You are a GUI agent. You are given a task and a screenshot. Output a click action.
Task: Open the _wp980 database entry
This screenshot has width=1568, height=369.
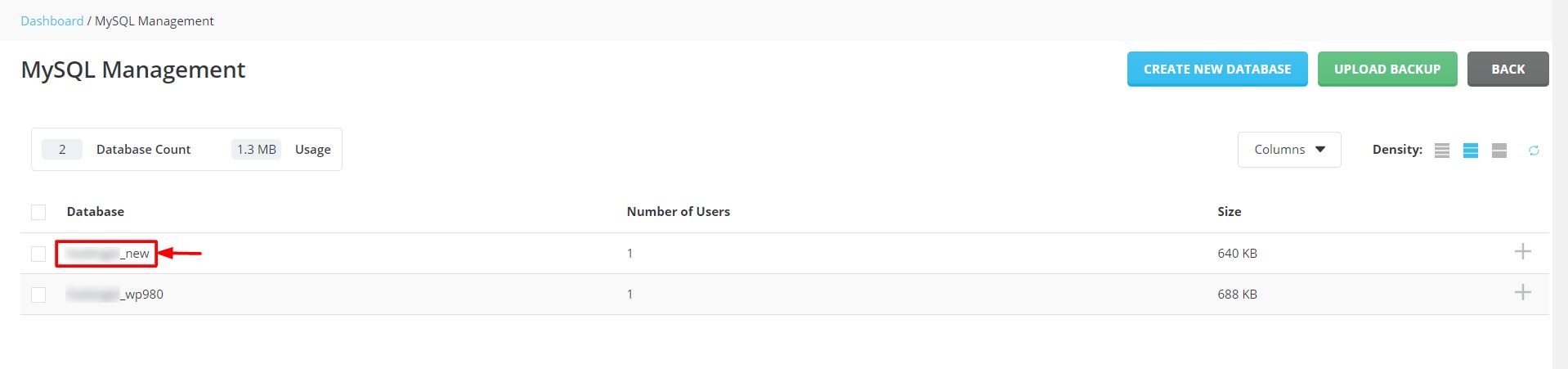(x=114, y=295)
